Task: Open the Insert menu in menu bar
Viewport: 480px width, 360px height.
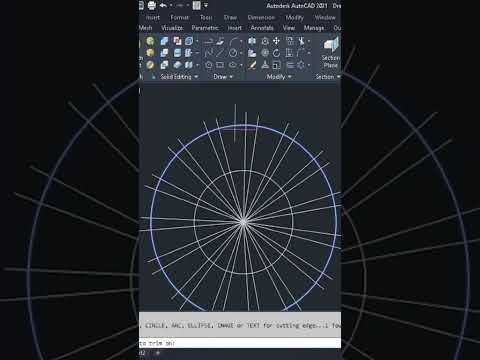Action: pos(153,17)
